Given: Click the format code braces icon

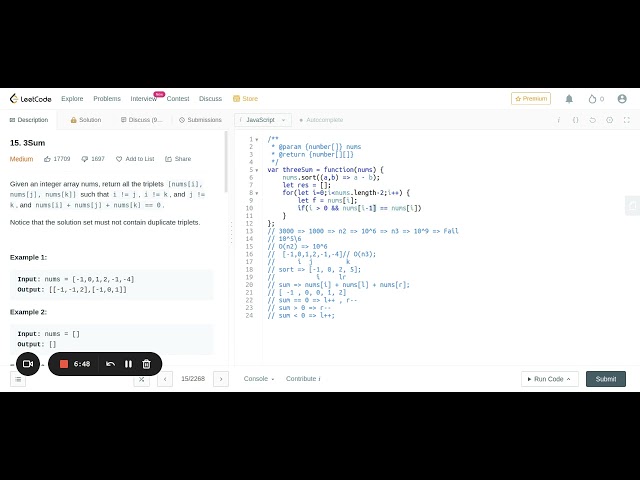Looking at the screenshot, I should point(576,120).
